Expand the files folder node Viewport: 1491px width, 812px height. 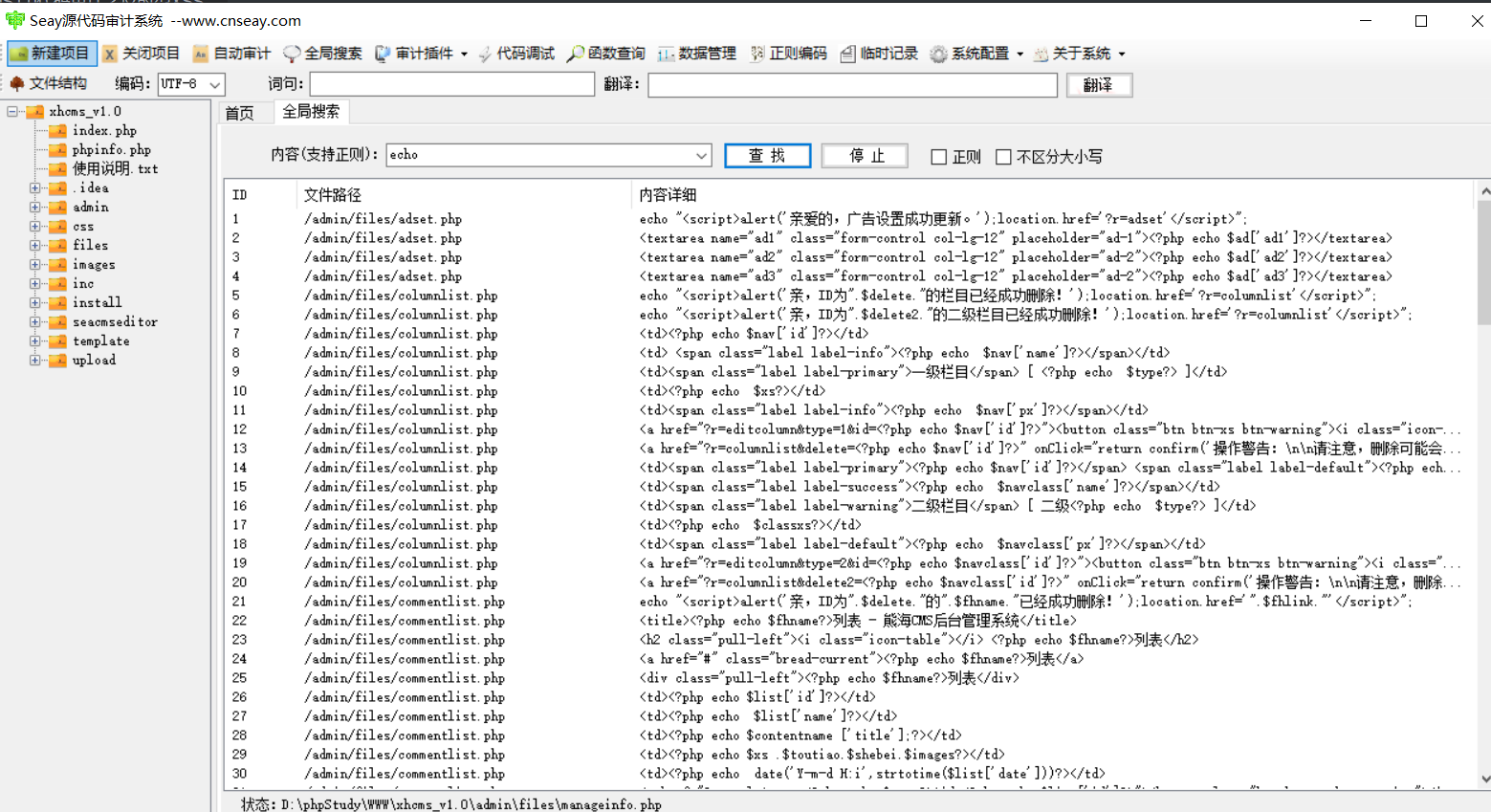(34, 245)
